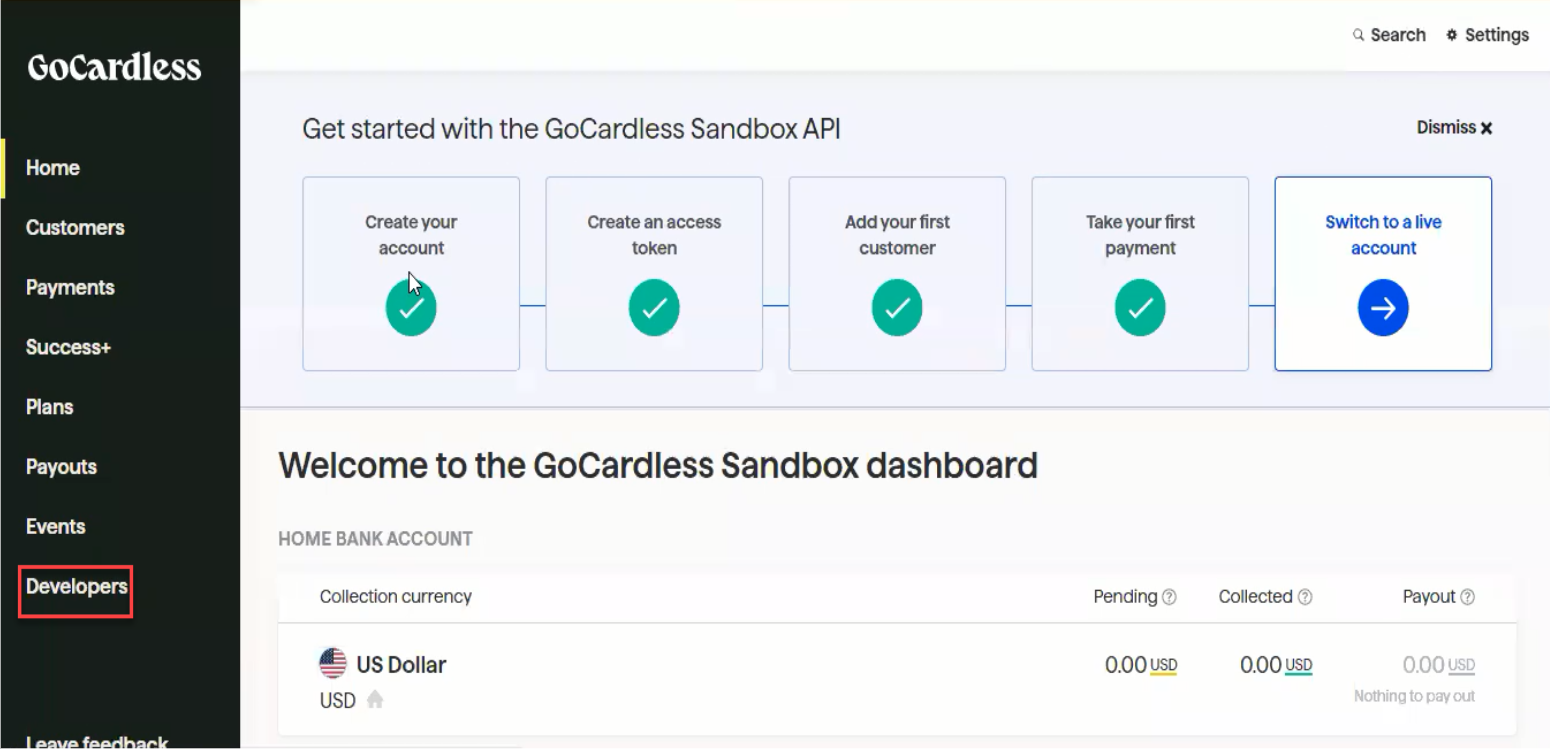Click the blue arrow icon for live account
The width and height of the screenshot is (1550, 750).
[x=1383, y=309]
